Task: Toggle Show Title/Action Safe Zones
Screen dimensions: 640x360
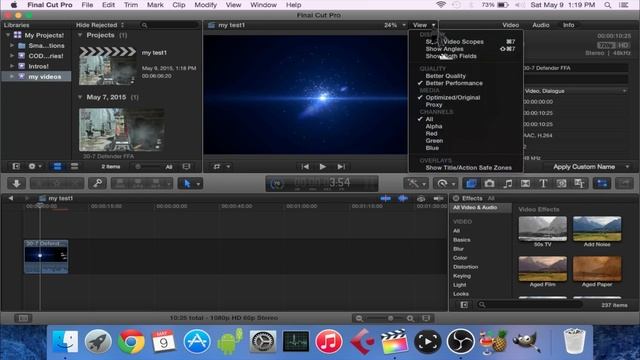Action: [x=469, y=168]
